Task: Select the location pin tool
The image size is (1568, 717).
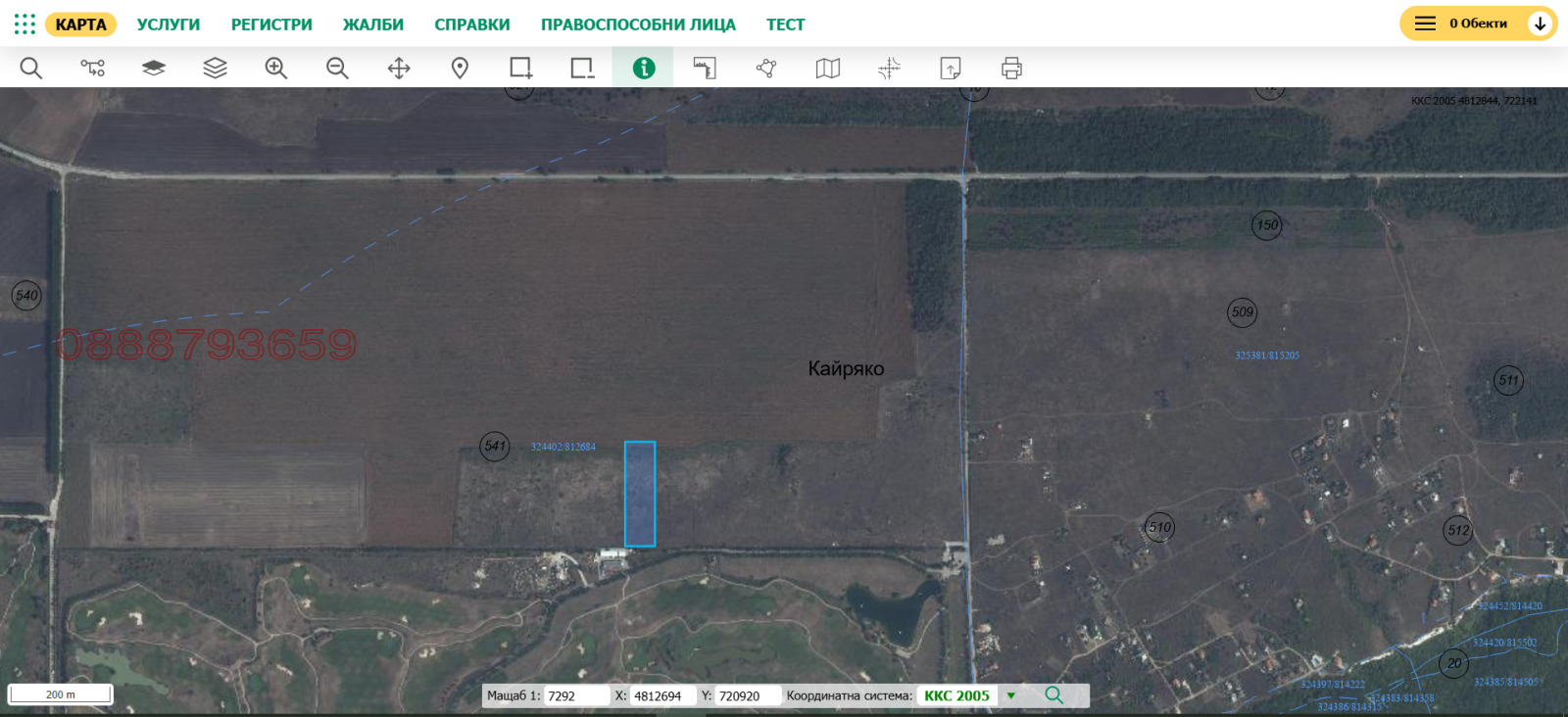Action: click(x=460, y=68)
